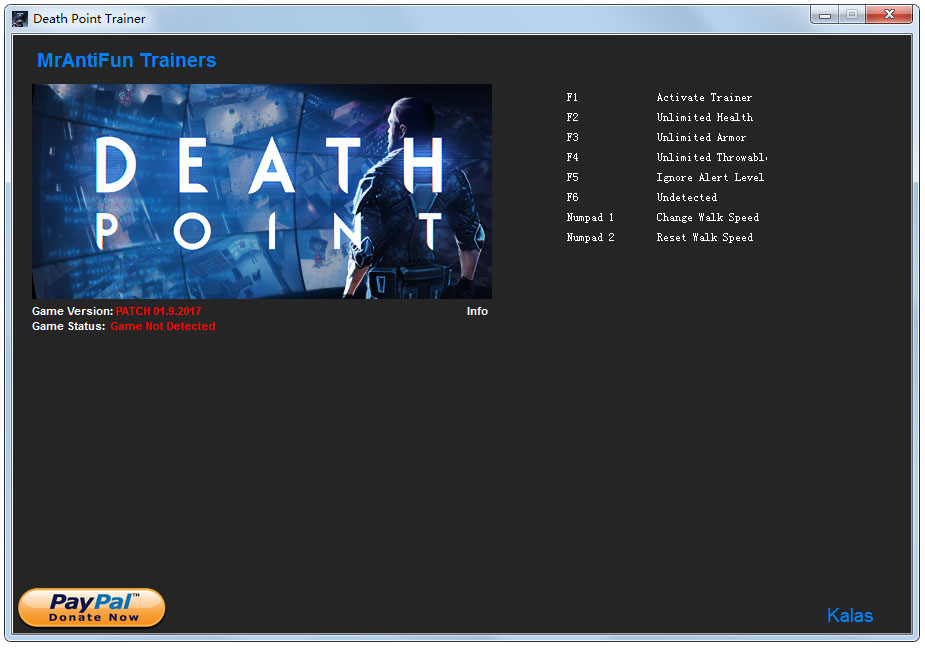Select the Undetected option text
The height and width of the screenshot is (648, 925).
[687, 198]
